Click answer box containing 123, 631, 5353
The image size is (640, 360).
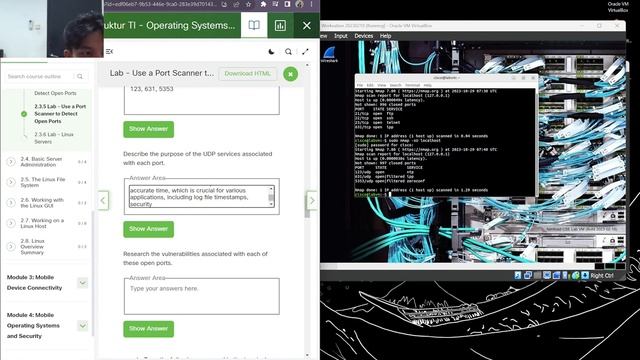tap(202, 99)
